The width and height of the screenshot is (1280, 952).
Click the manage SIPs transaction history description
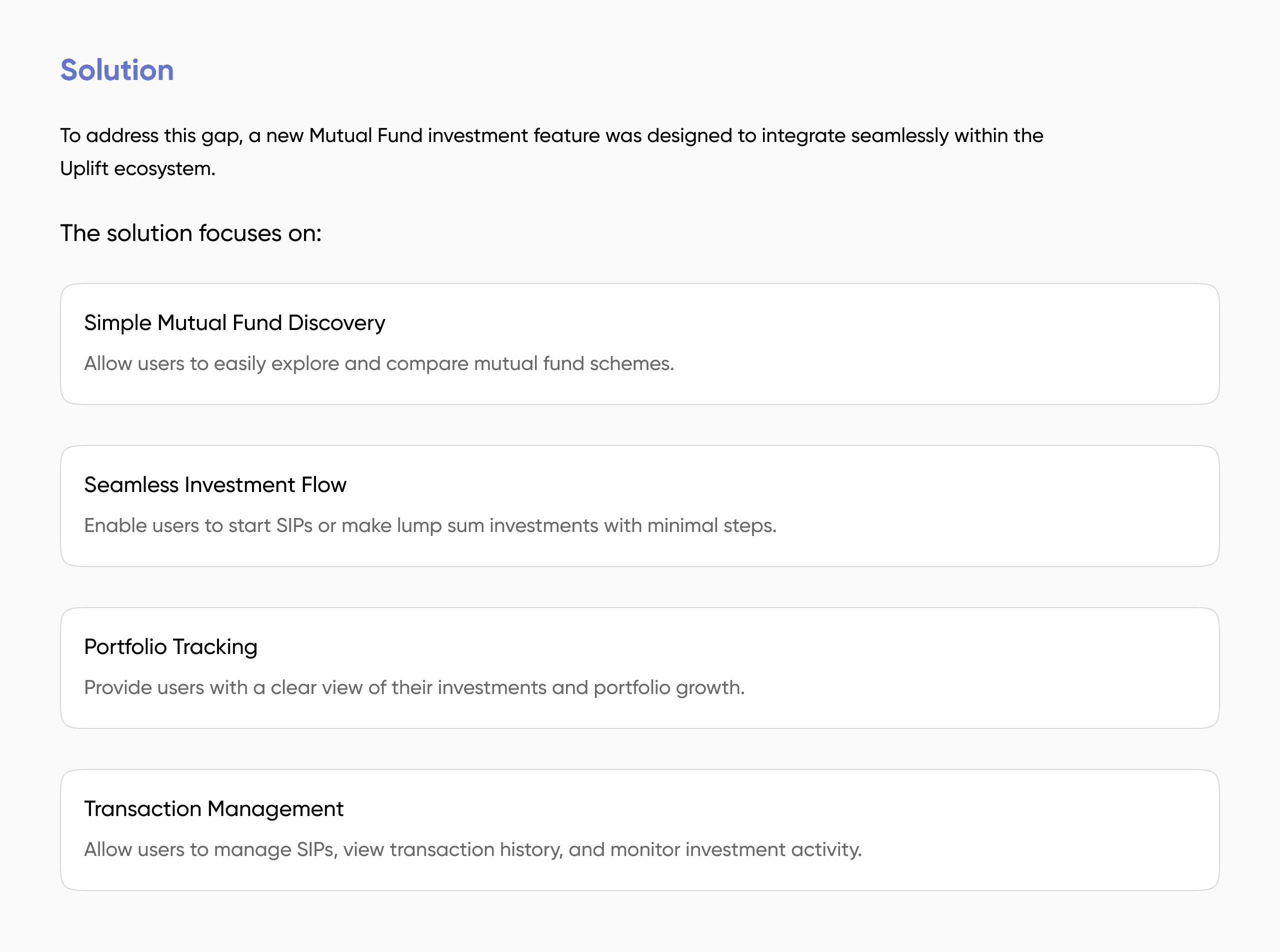coord(472,849)
